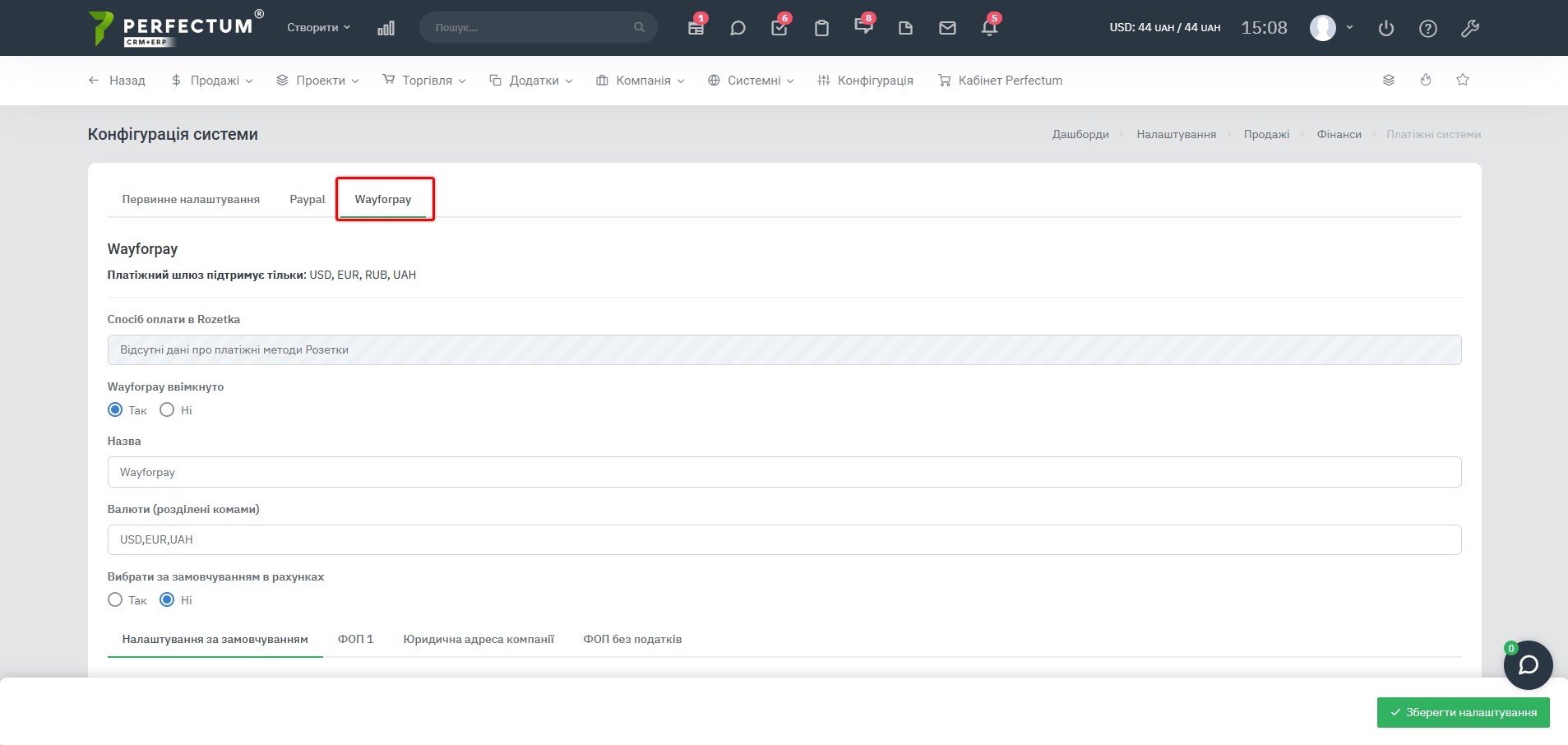Open Налаштування за замовчуванням sub-tab

215,639
